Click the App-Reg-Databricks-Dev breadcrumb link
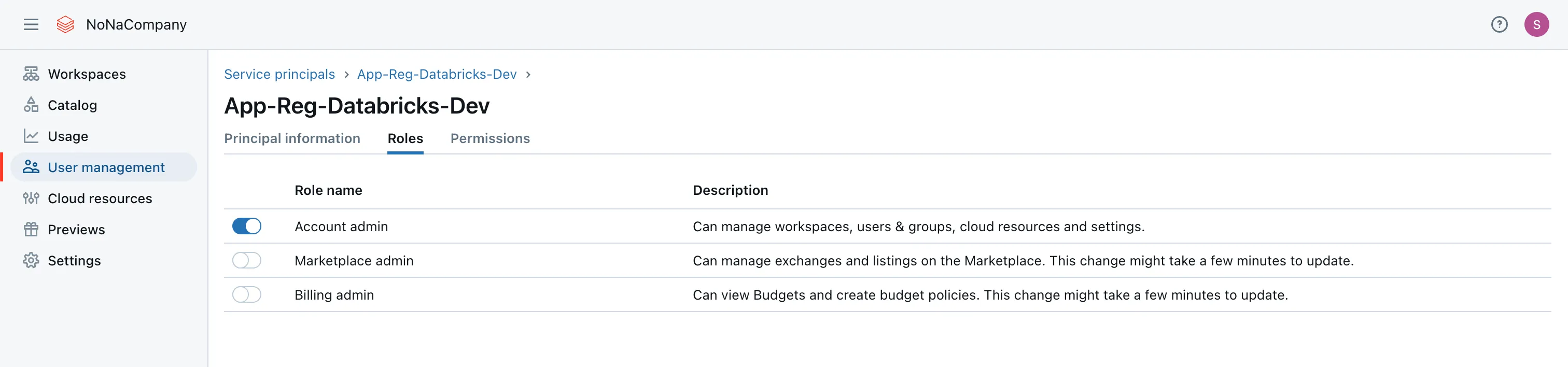1568x367 pixels. [x=437, y=74]
